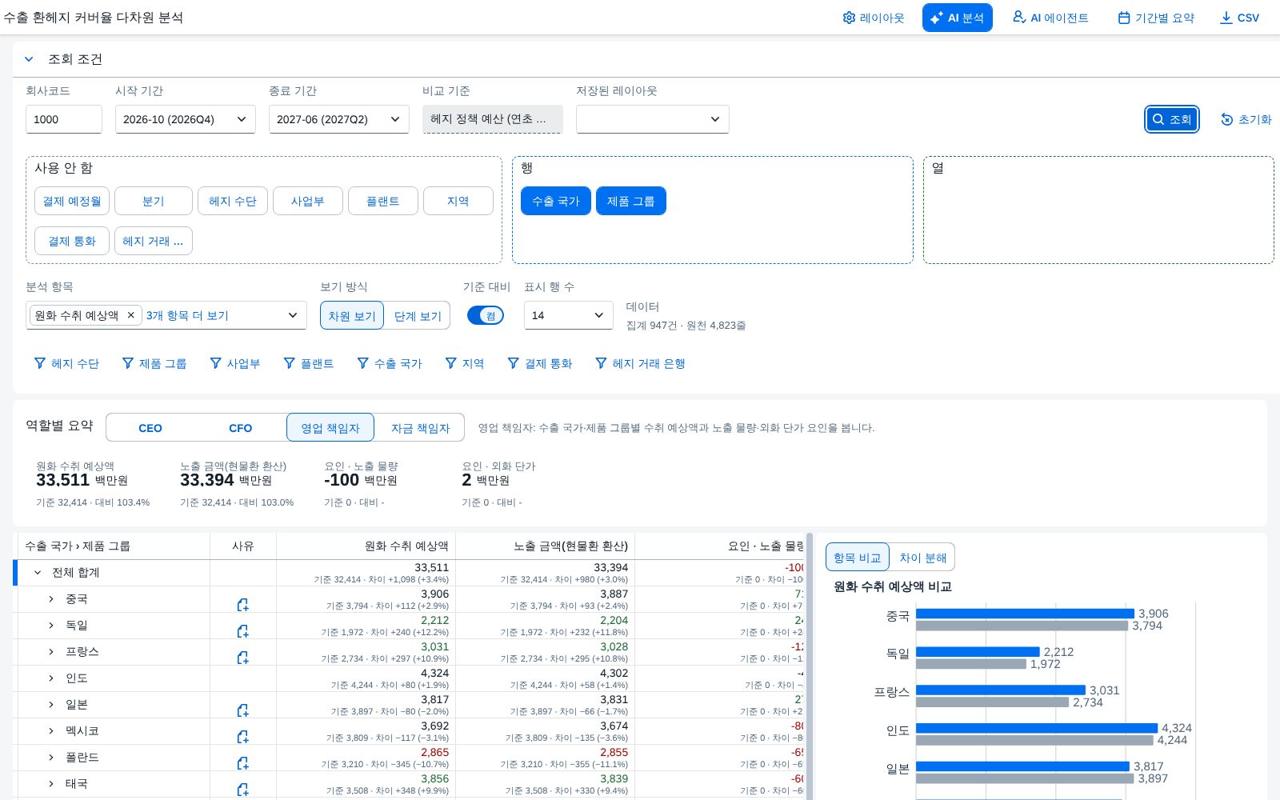1280x800 pixels.
Task: Click the gear icon beside 레이아웃
Action: pos(849,18)
